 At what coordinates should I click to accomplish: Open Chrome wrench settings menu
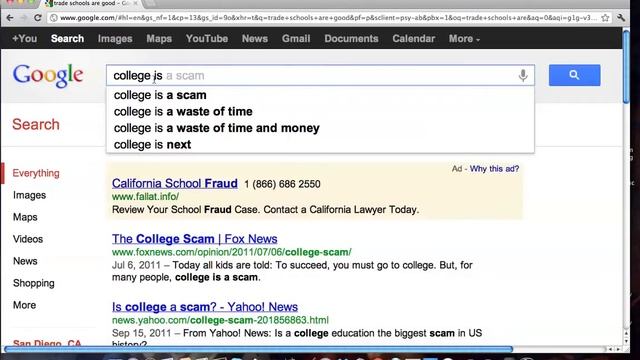(x=621, y=18)
